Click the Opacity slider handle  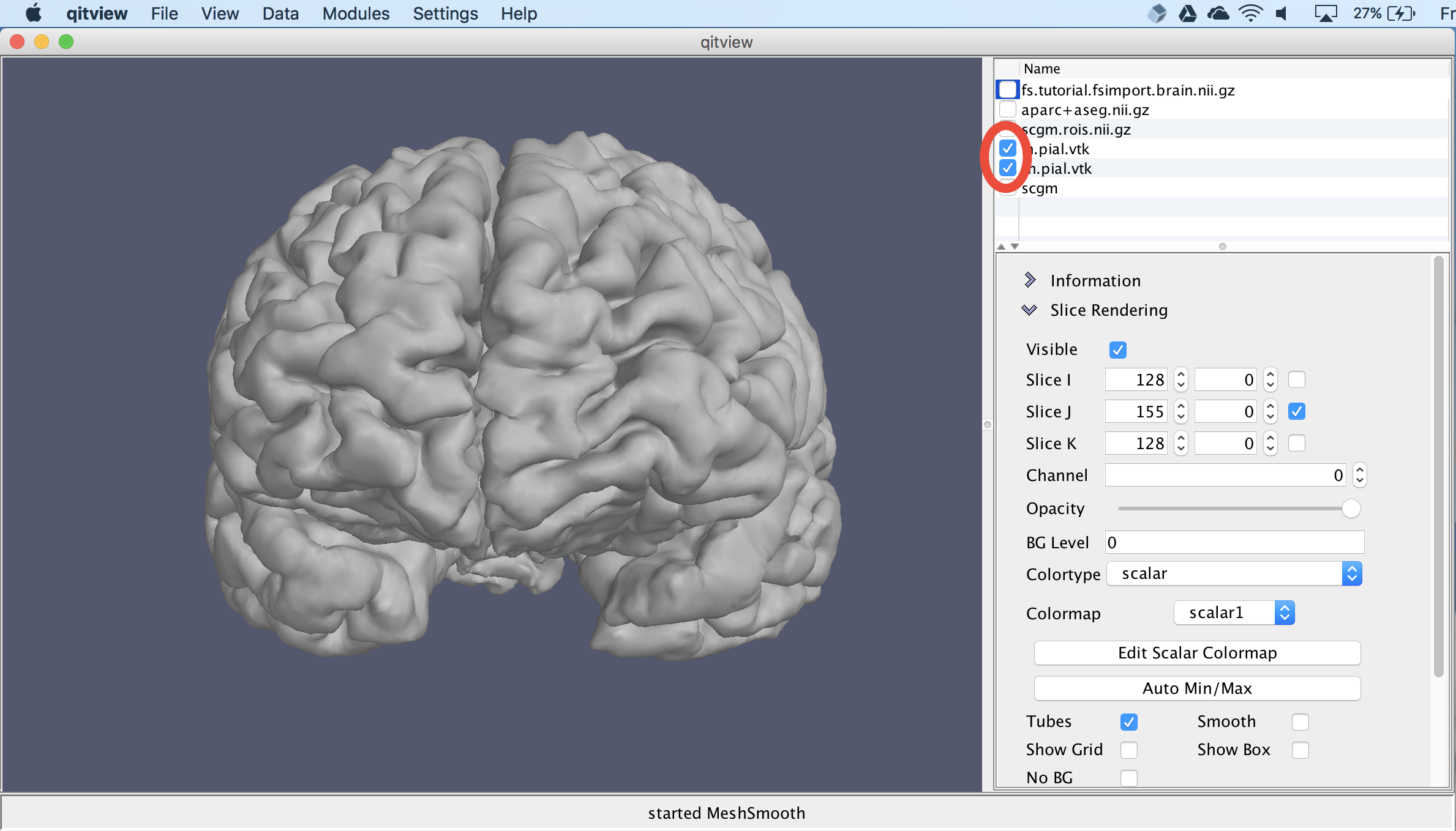click(1351, 509)
